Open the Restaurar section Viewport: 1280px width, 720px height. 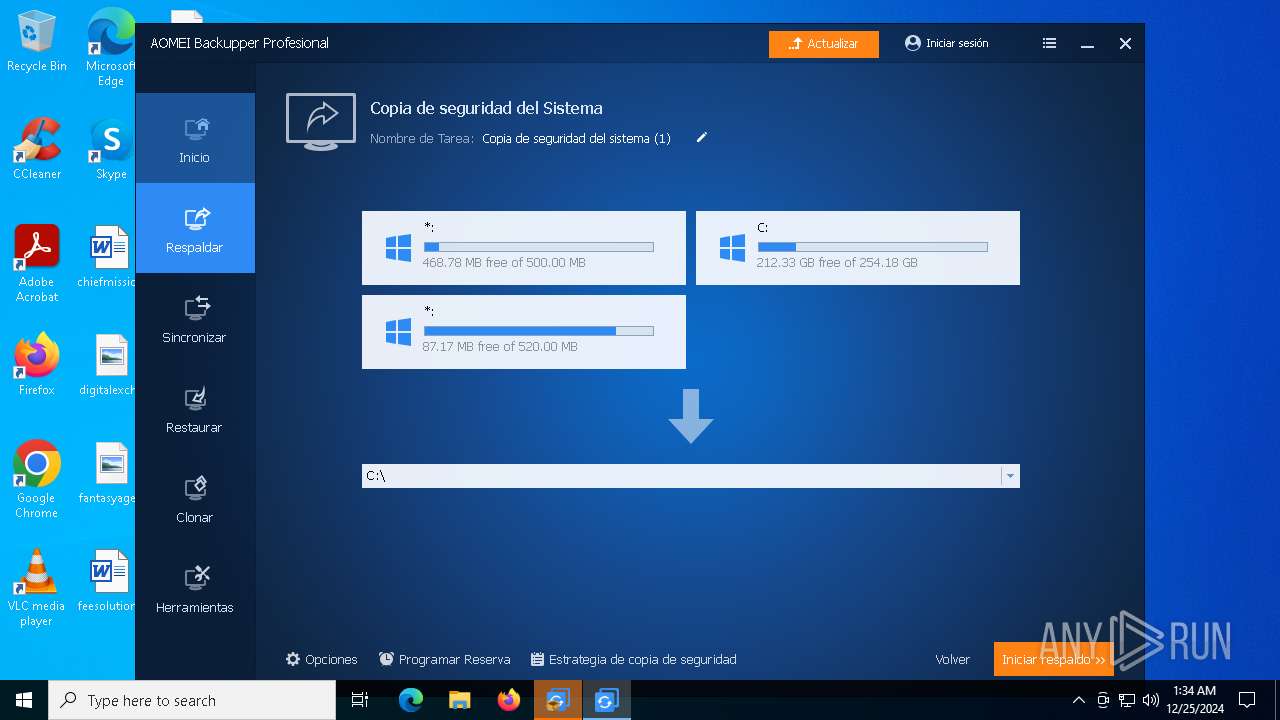(x=195, y=408)
